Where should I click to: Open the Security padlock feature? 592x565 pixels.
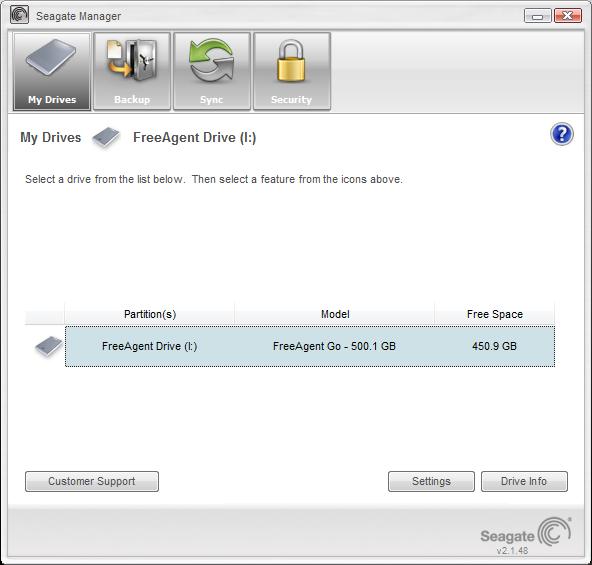(292, 71)
